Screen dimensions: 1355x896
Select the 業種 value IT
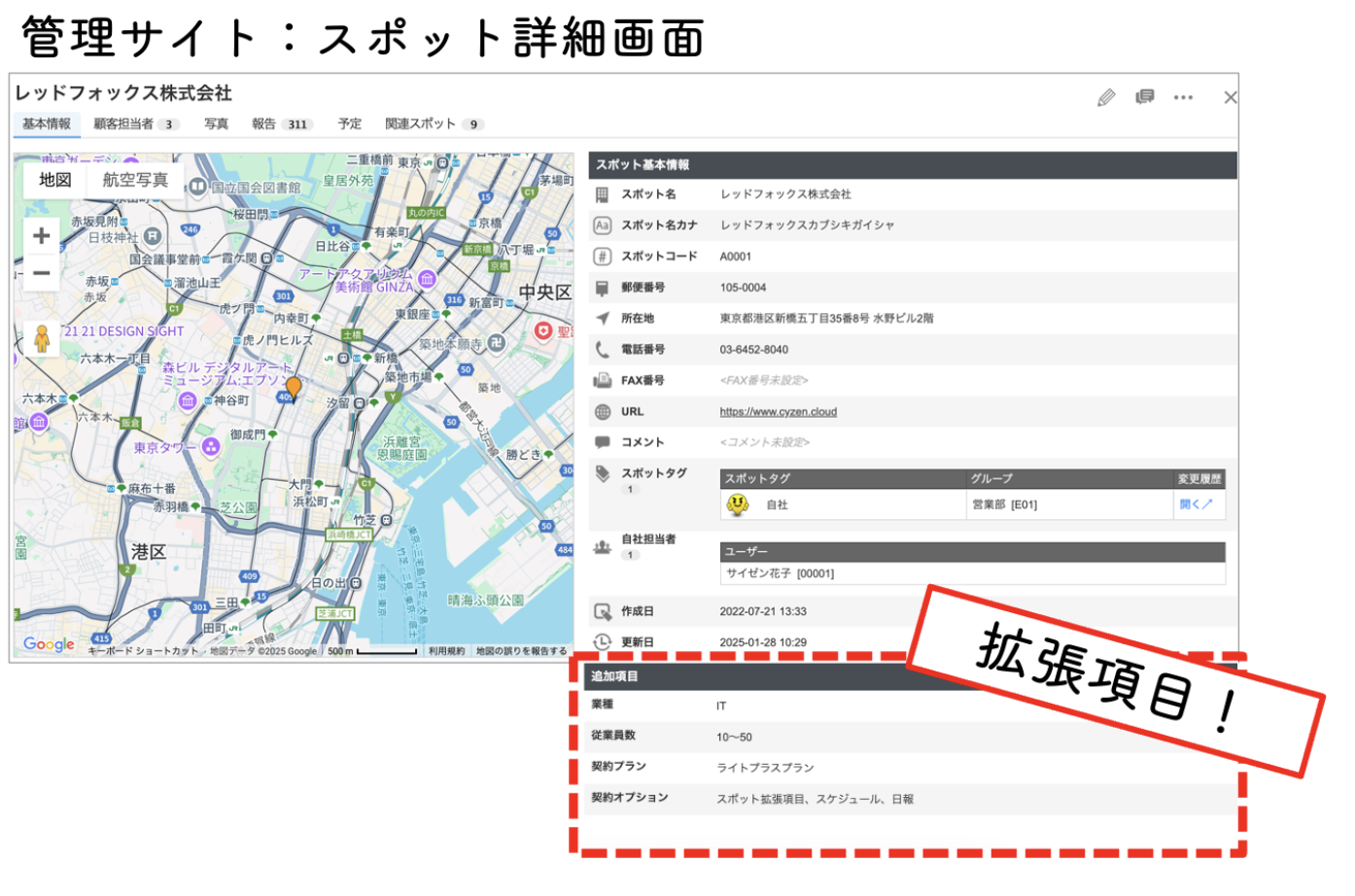coord(721,706)
